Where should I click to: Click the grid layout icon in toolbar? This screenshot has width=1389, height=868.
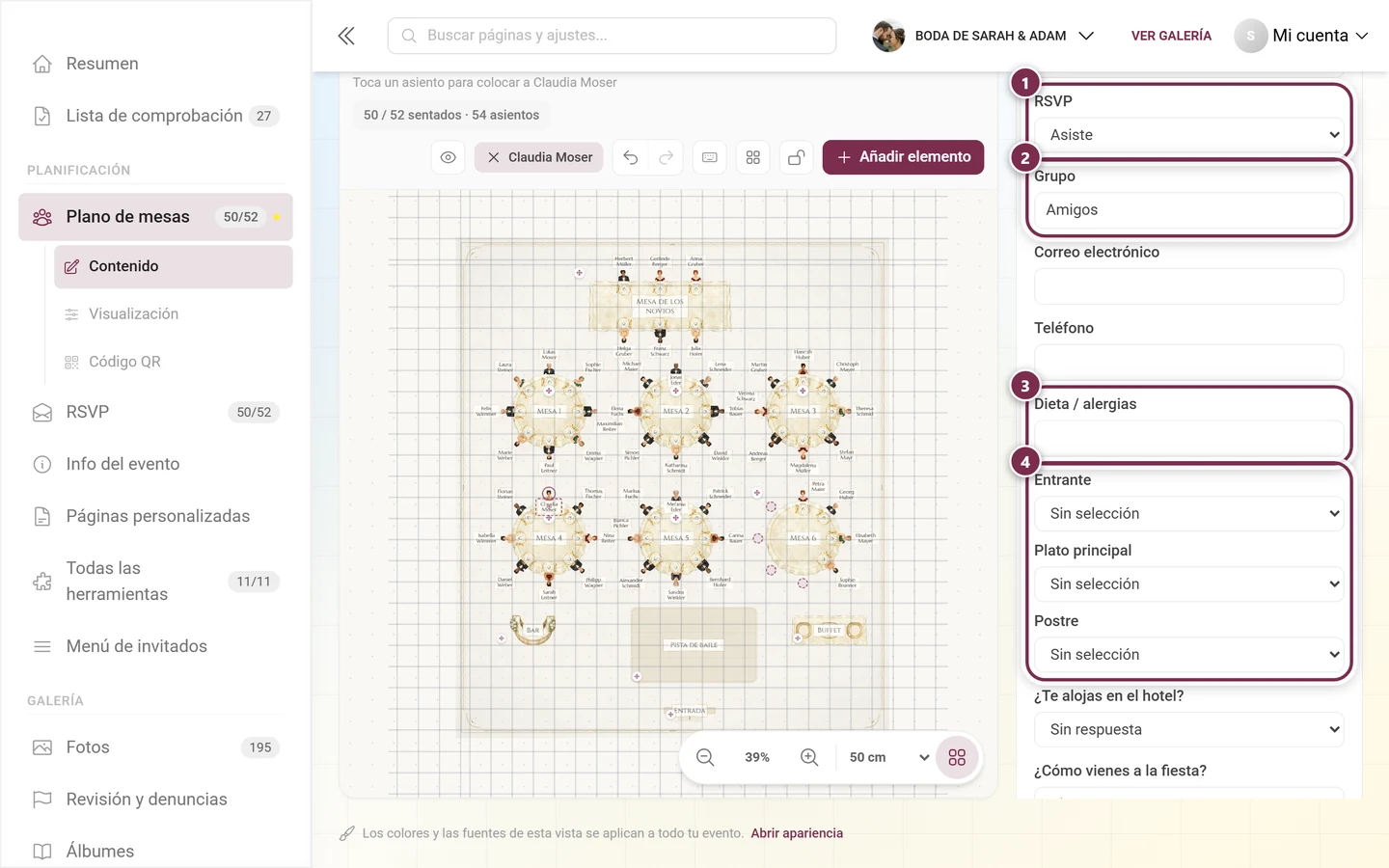(753, 157)
